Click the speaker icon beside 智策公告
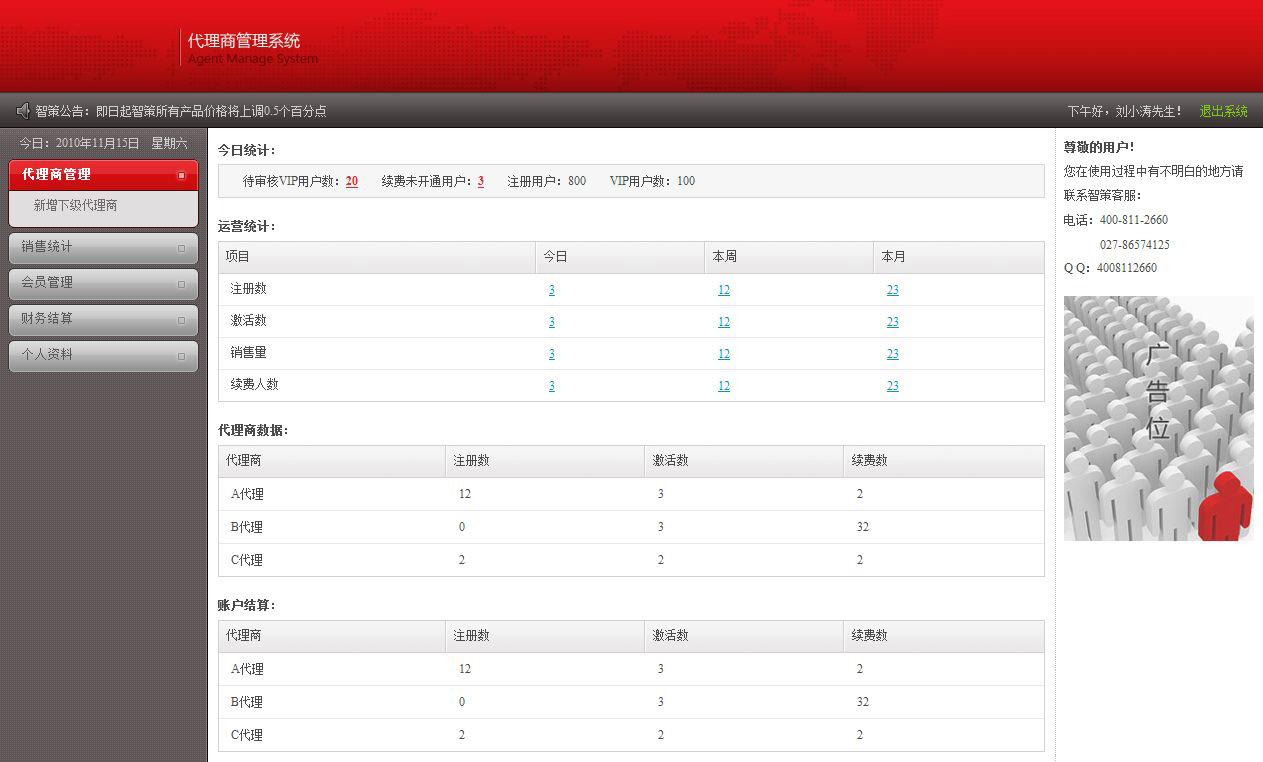 click(x=23, y=111)
